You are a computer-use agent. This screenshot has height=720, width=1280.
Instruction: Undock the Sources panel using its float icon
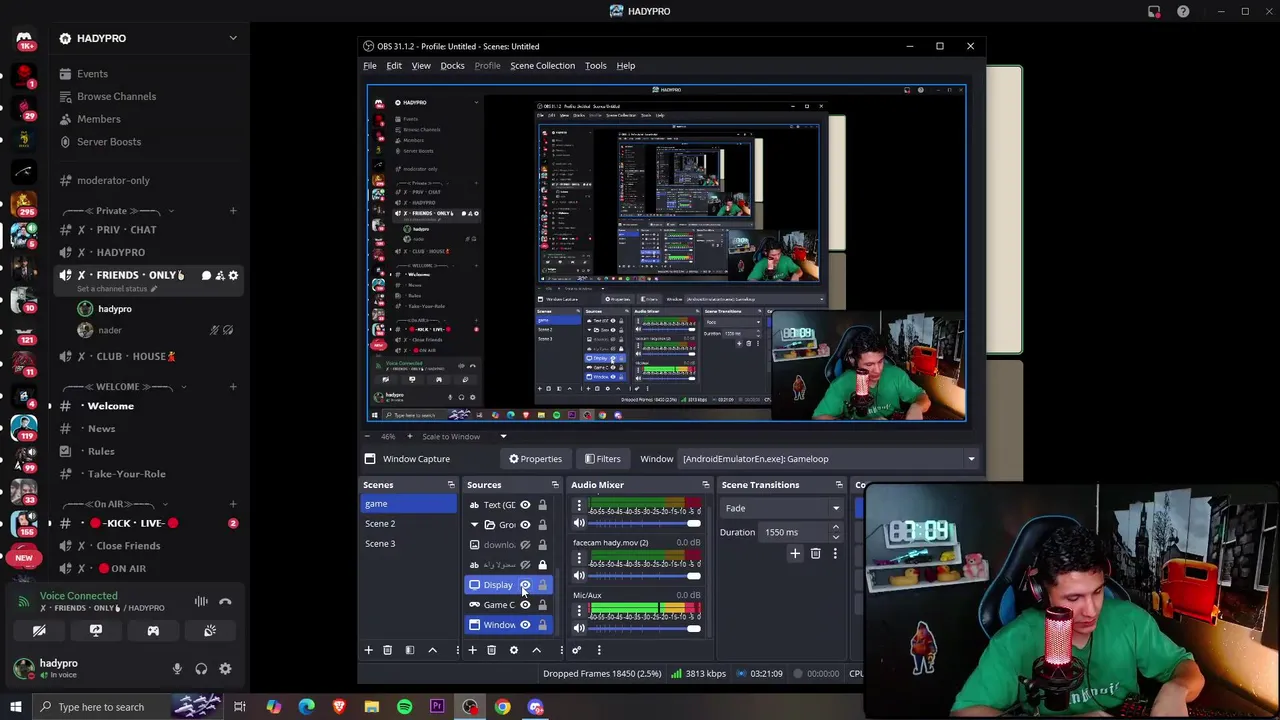(555, 485)
